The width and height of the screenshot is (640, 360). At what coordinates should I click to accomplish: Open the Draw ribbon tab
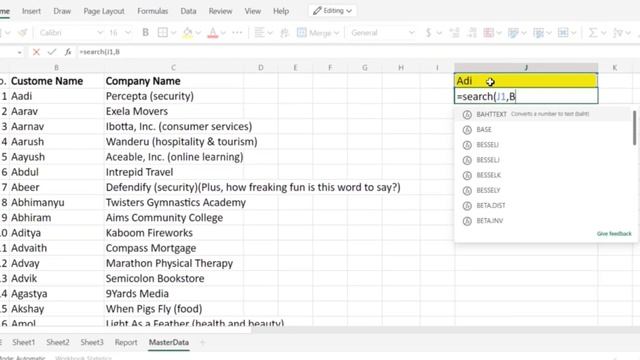pyautogui.click(x=62, y=11)
